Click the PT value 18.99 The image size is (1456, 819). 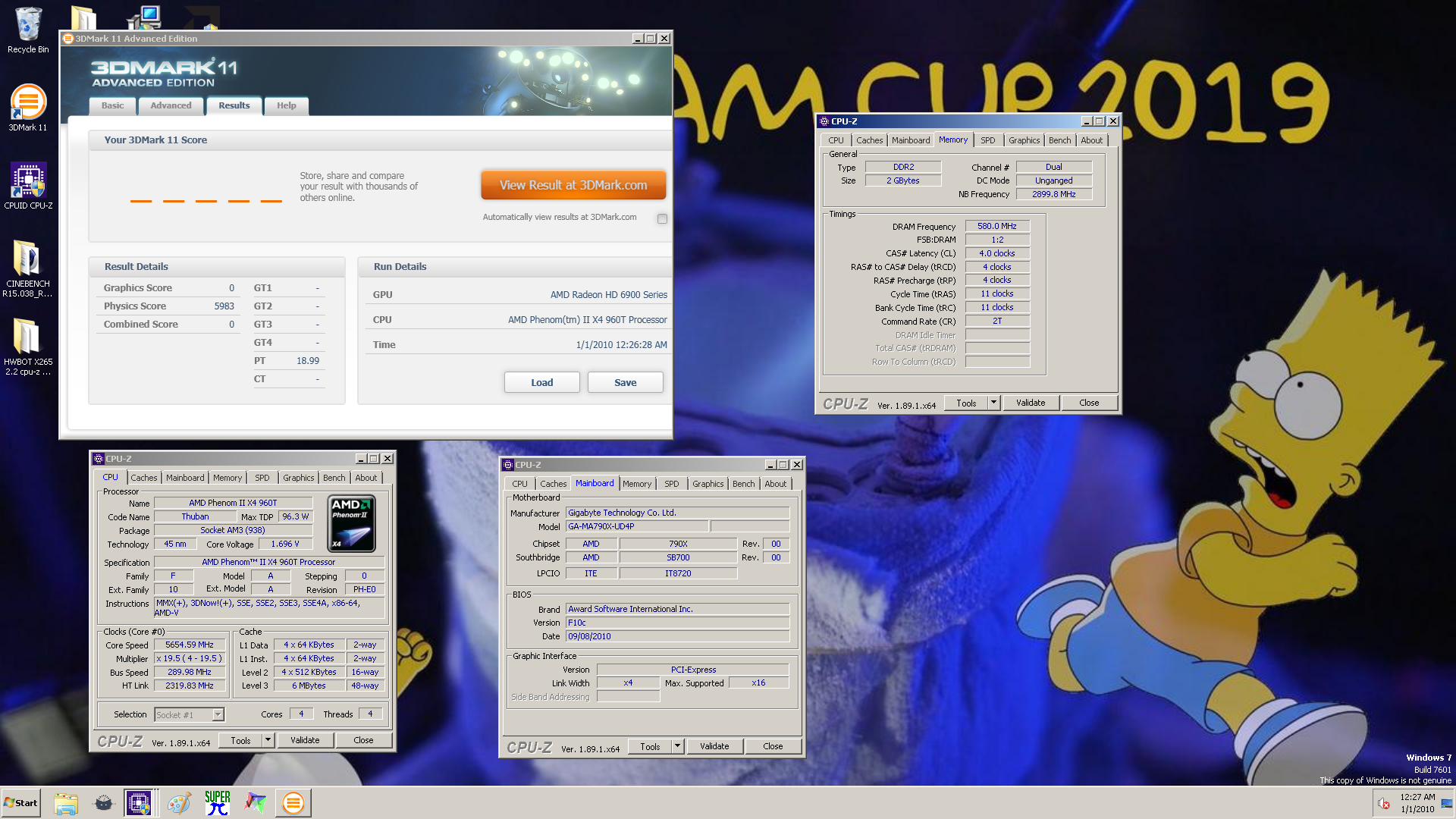(308, 360)
